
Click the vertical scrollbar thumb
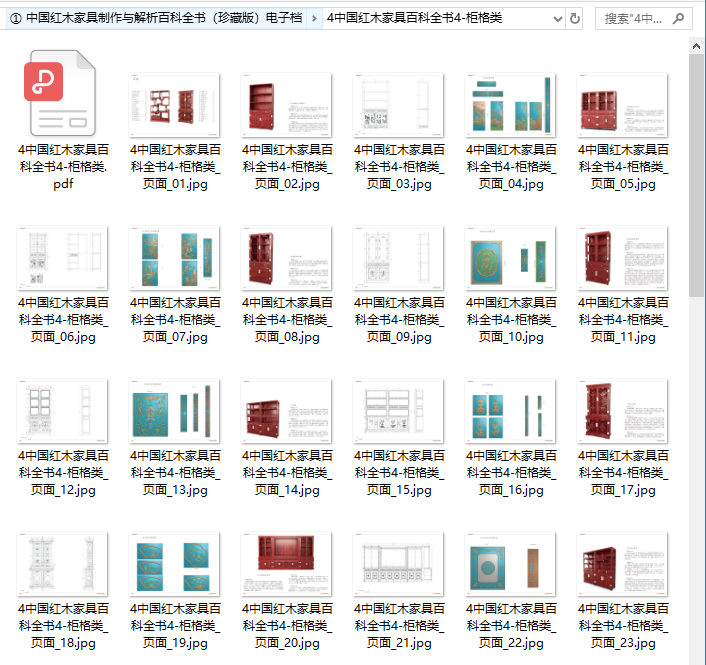tap(696, 176)
